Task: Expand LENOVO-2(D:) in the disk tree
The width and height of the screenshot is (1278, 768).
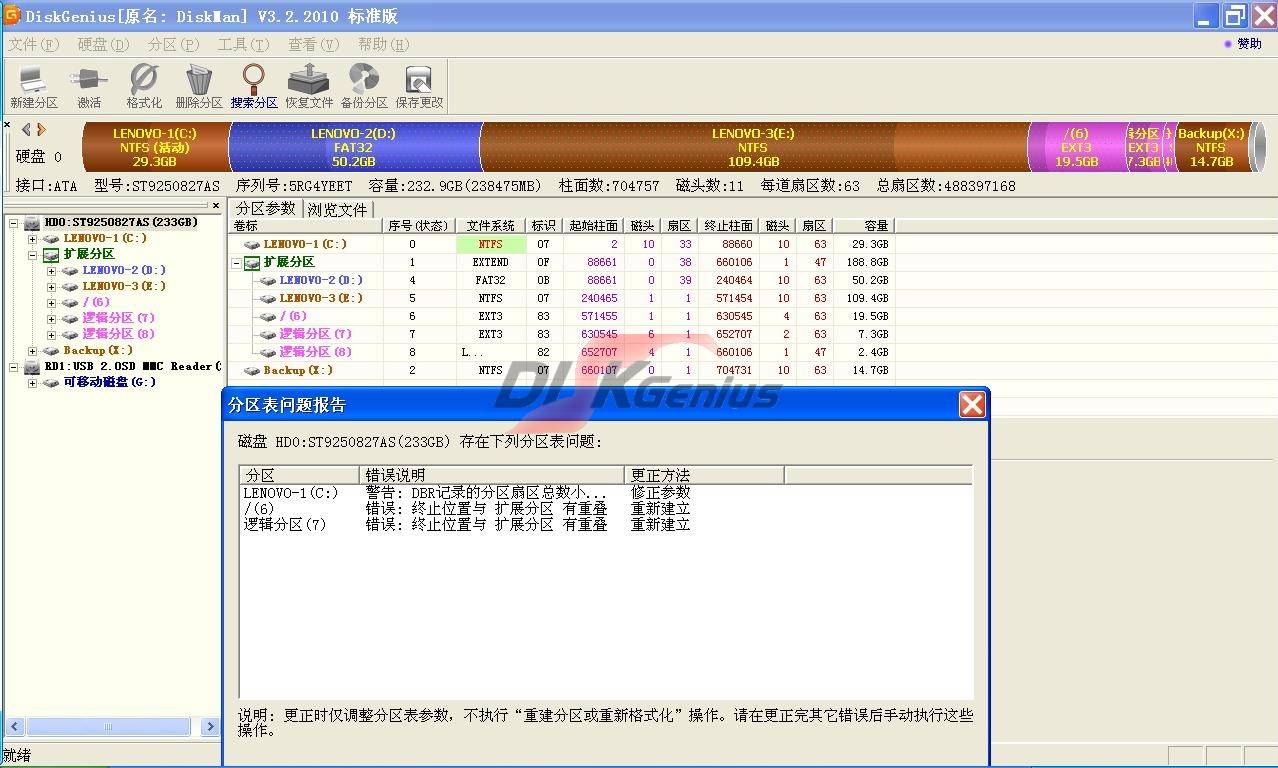Action: [51, 271]
